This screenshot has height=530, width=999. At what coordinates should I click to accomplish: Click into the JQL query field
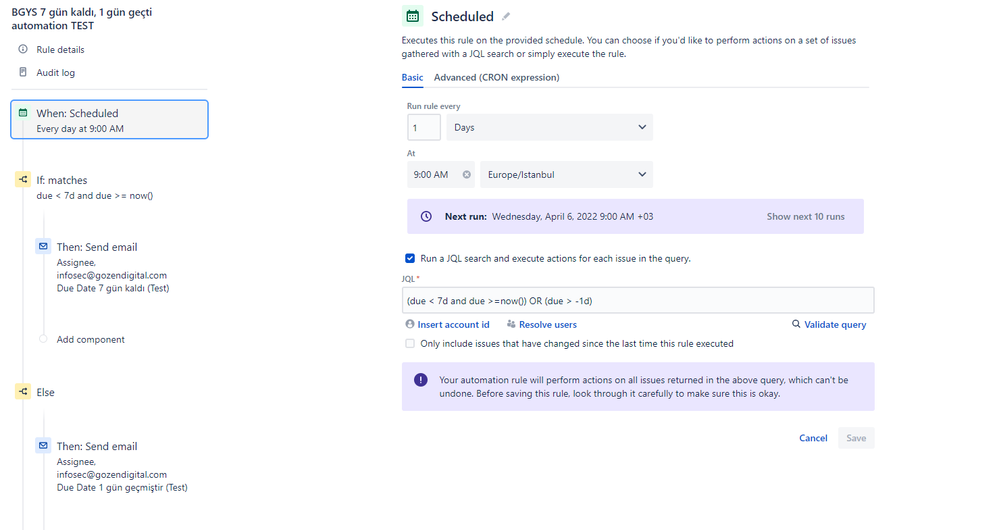[x=638, y=301]
